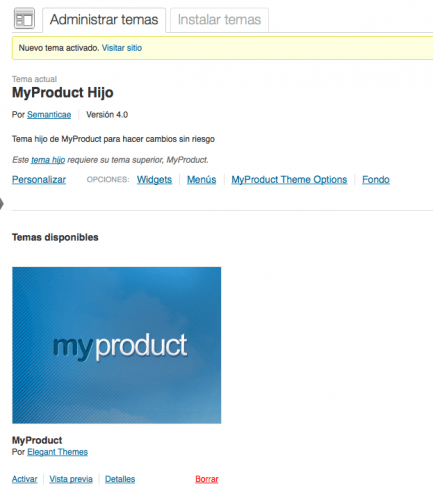433x500 pixels.
Task: Select the Fondo option link
Action: (x=376, y=180)
